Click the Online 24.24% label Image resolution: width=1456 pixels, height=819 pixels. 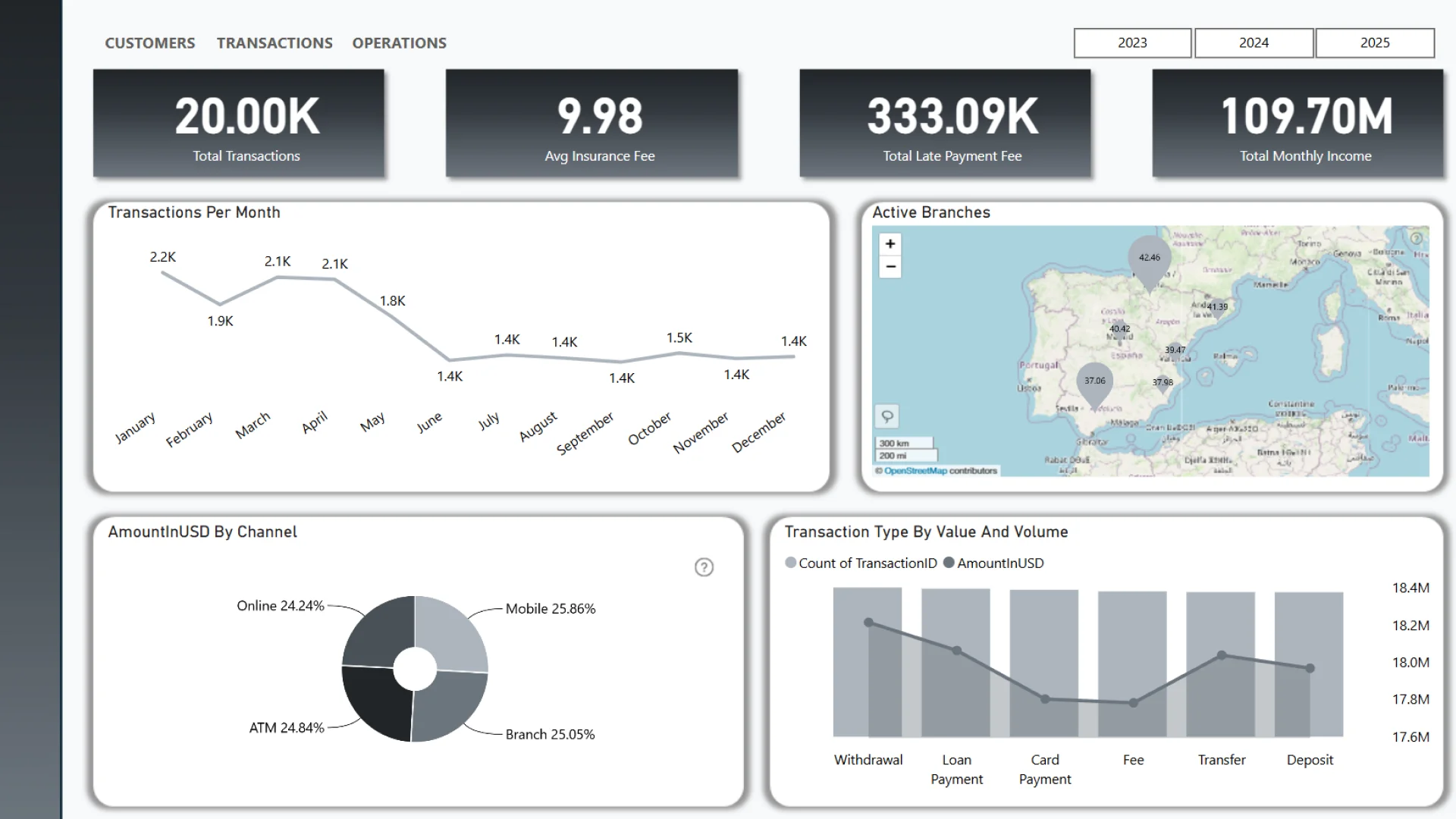pos(281,606)
